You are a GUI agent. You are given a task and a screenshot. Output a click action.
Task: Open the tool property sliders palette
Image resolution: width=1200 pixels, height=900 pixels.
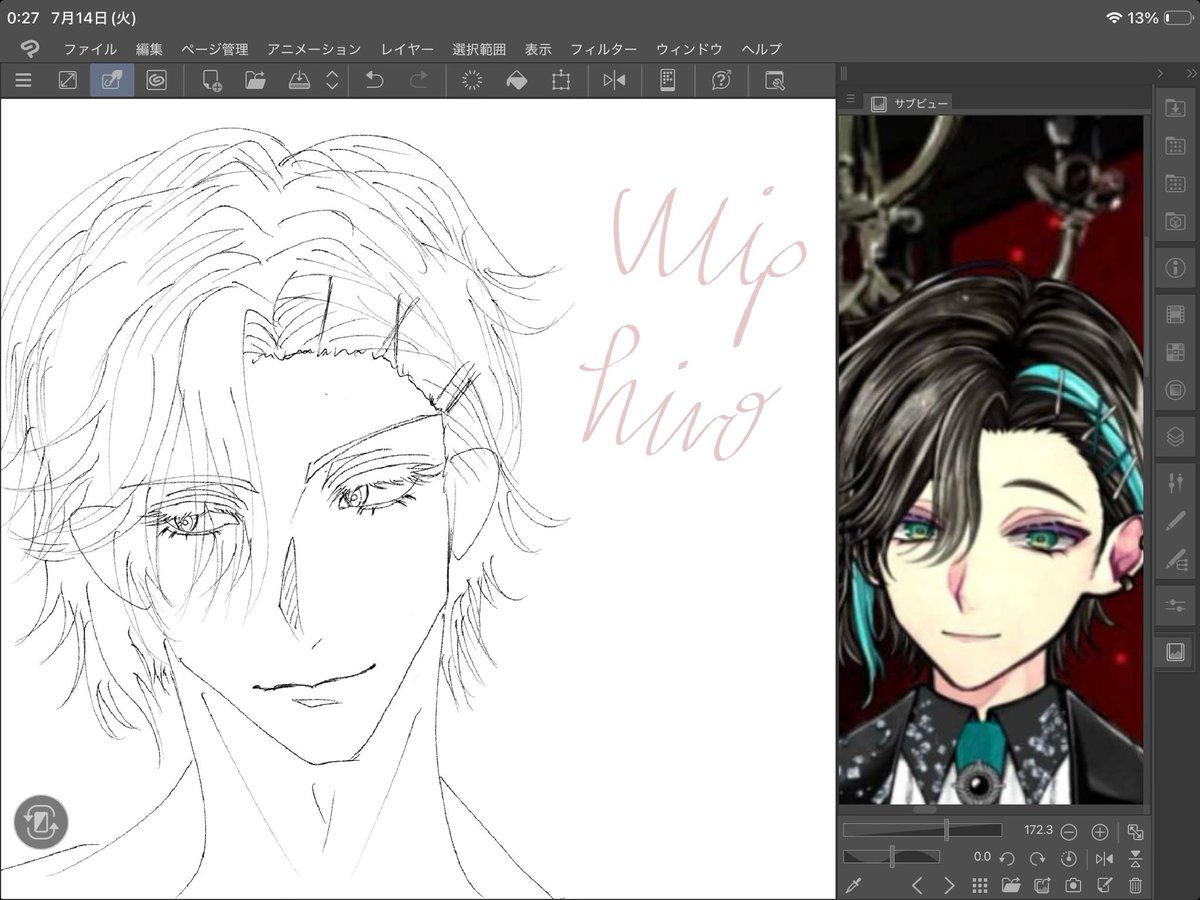point(1175,484)
